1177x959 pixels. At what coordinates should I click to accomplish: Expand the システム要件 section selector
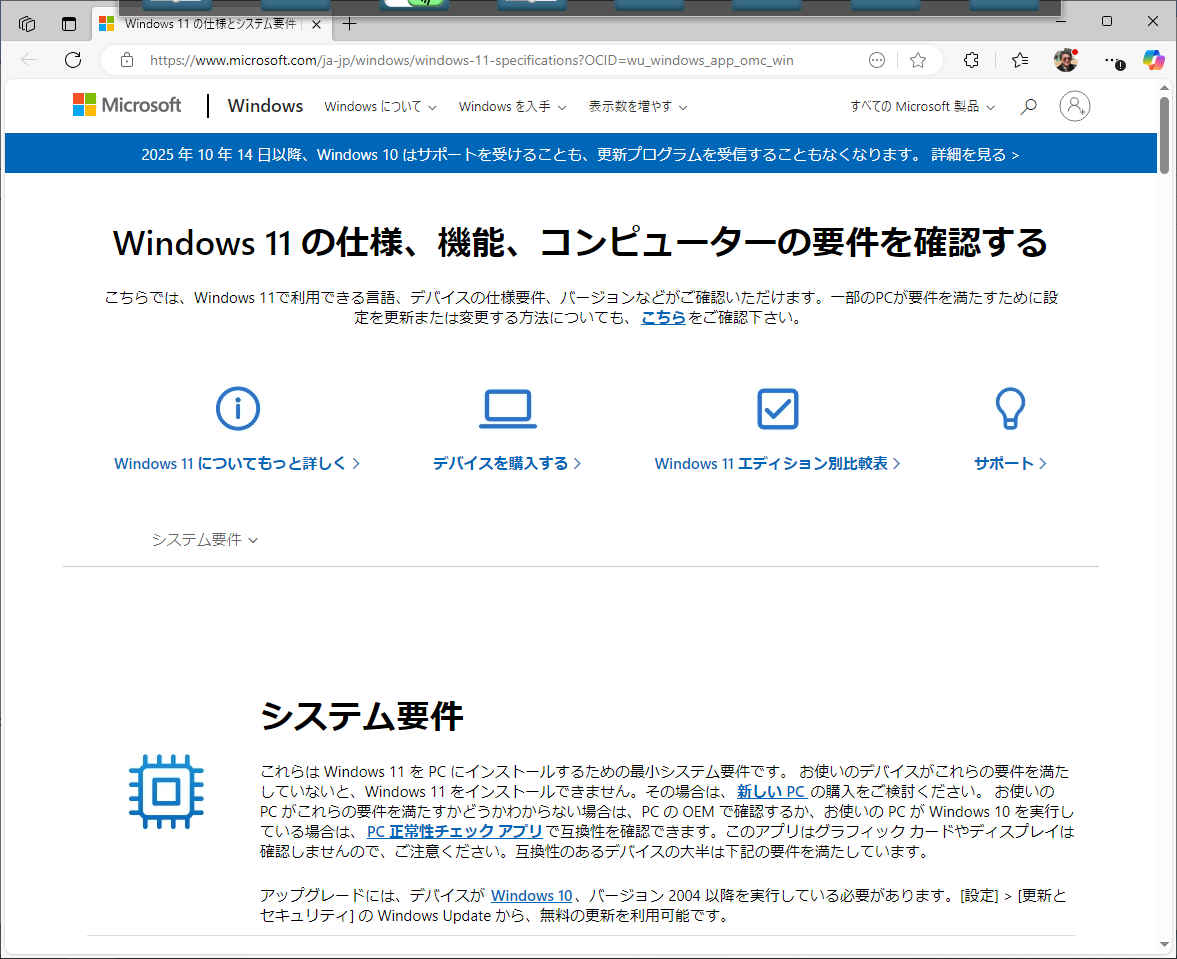204,540
